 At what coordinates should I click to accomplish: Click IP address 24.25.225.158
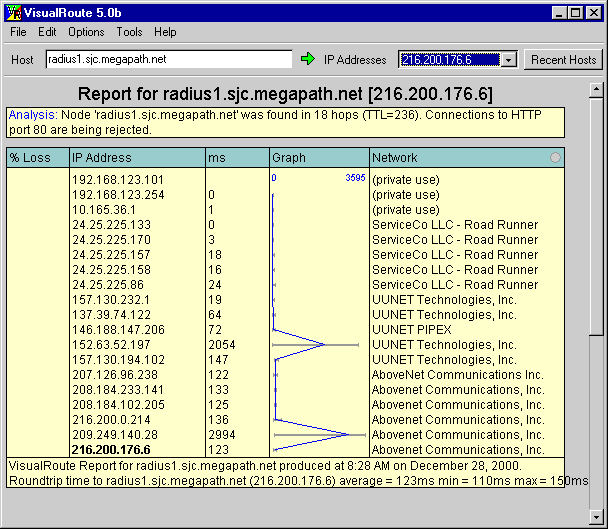(111, 270)
